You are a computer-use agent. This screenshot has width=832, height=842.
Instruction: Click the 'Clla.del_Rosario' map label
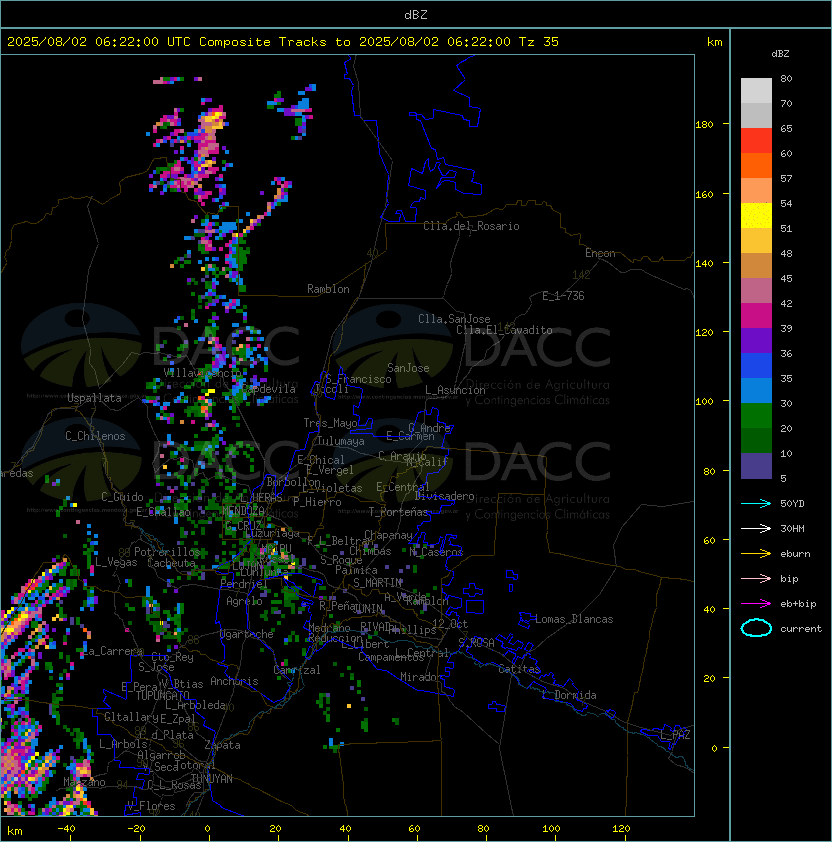471,226
